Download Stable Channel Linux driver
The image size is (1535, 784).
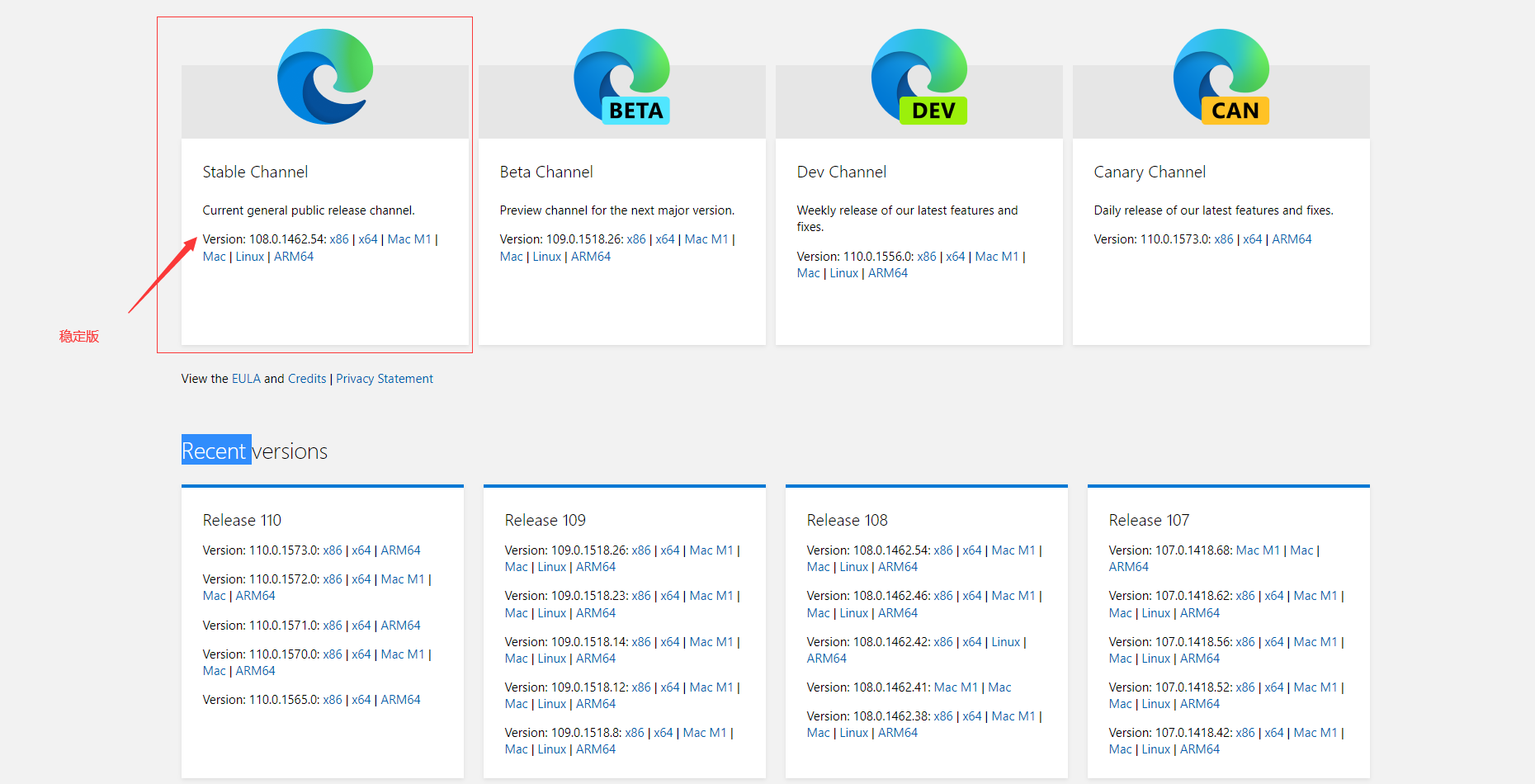tap(250, 257)
